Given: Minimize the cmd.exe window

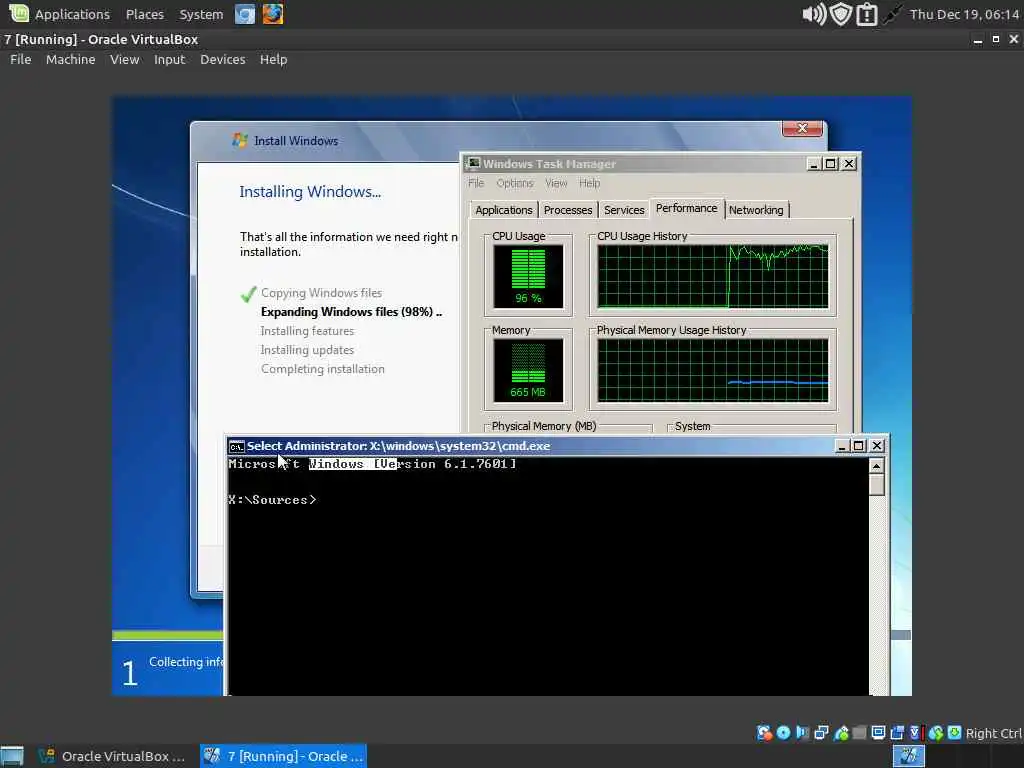Looking at the screenshot, I should [x=842, y=446].
